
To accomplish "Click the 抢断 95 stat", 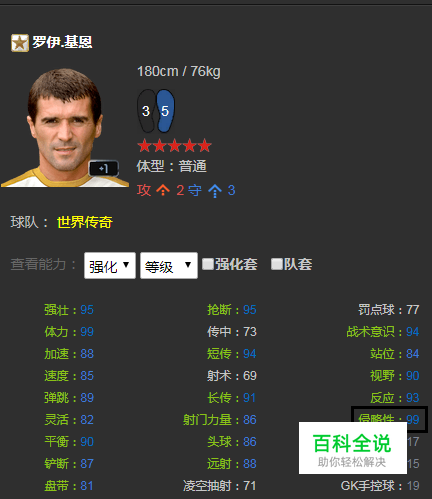I will click(x=232, y=310).
